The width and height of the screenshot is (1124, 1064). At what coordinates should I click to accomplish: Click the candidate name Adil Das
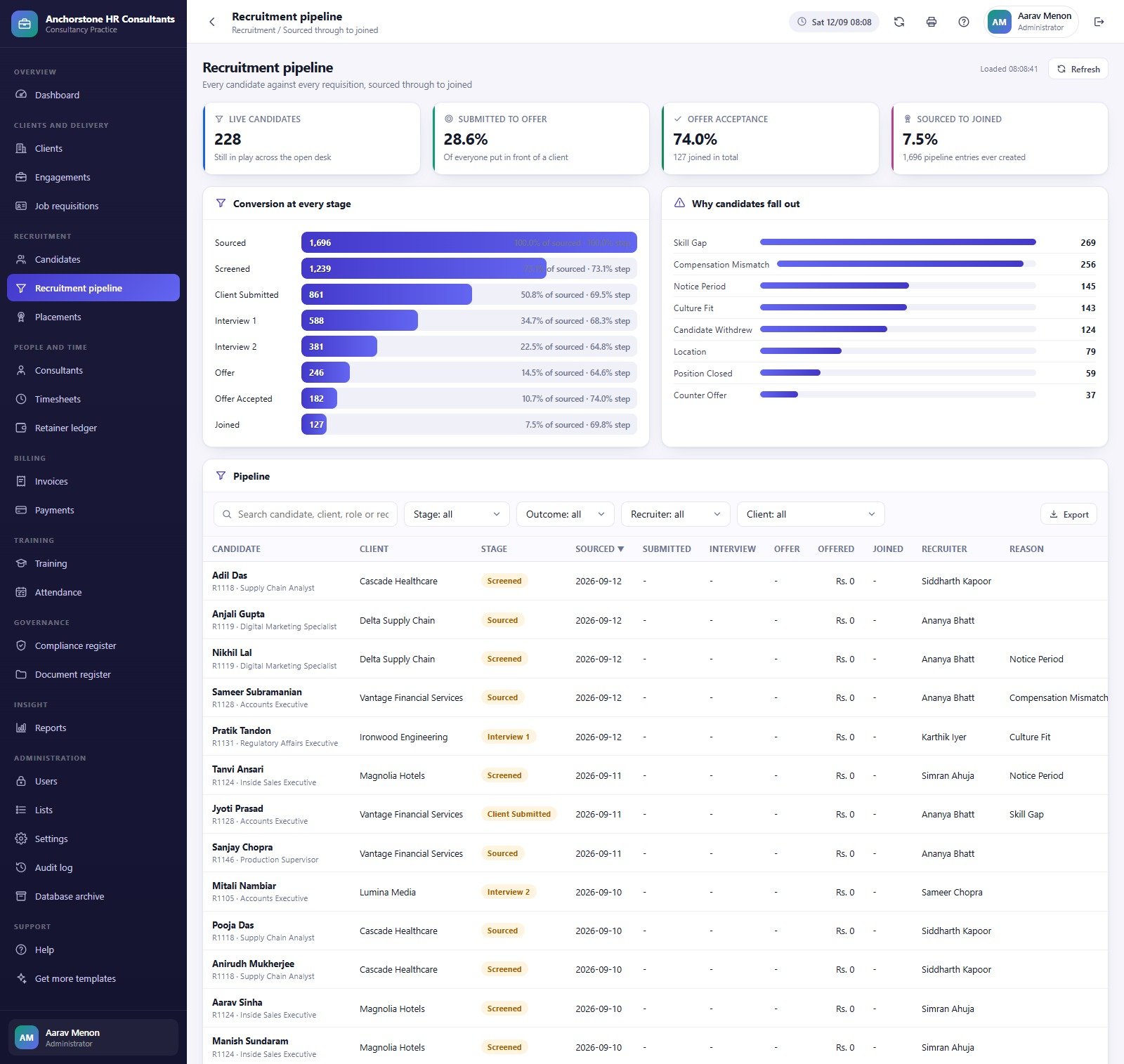click(230, 575)
